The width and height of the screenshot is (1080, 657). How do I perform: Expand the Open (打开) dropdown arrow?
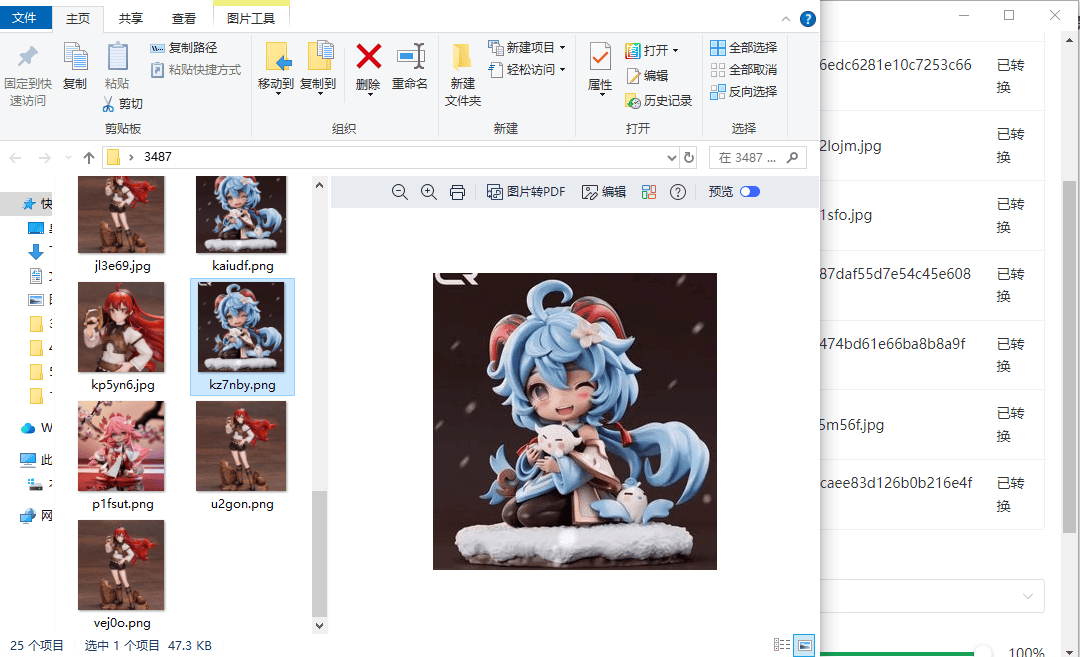coord(675,50)
